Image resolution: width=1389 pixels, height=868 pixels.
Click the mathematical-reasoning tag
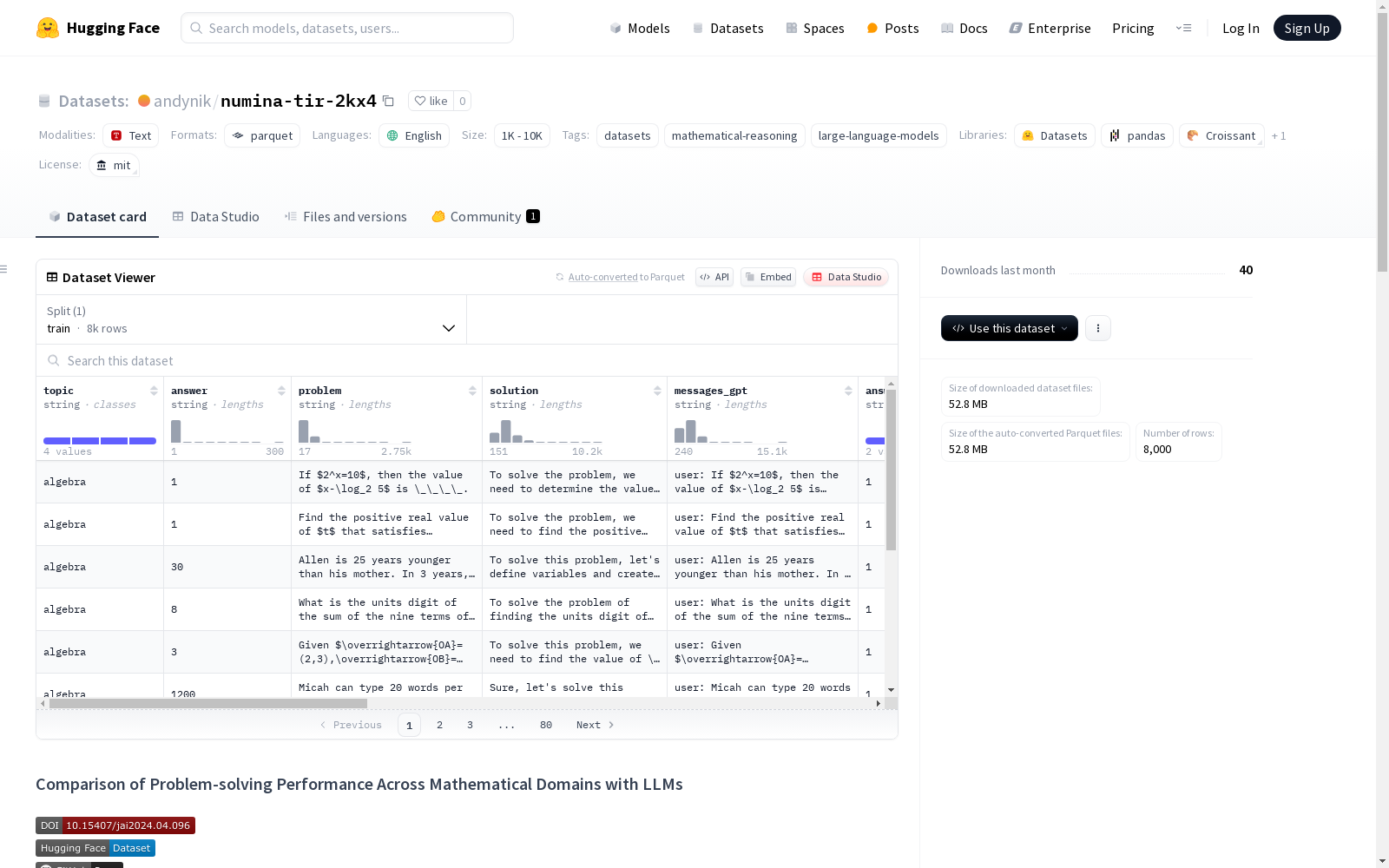point(734,135)
